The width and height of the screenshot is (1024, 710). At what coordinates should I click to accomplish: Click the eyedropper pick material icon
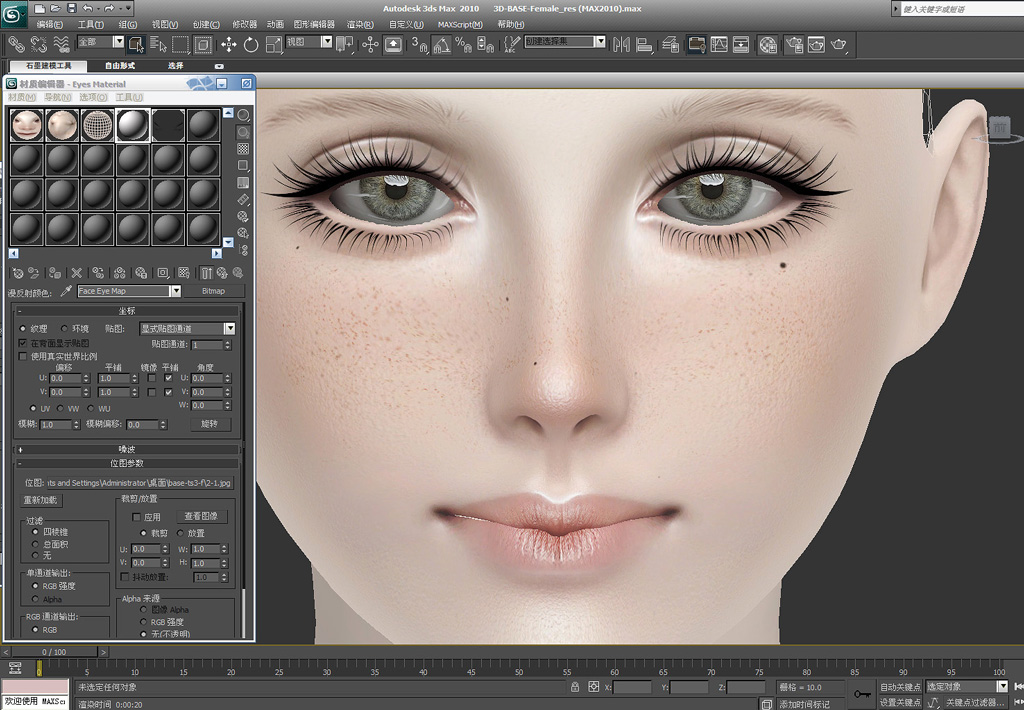tap(67, 291)
